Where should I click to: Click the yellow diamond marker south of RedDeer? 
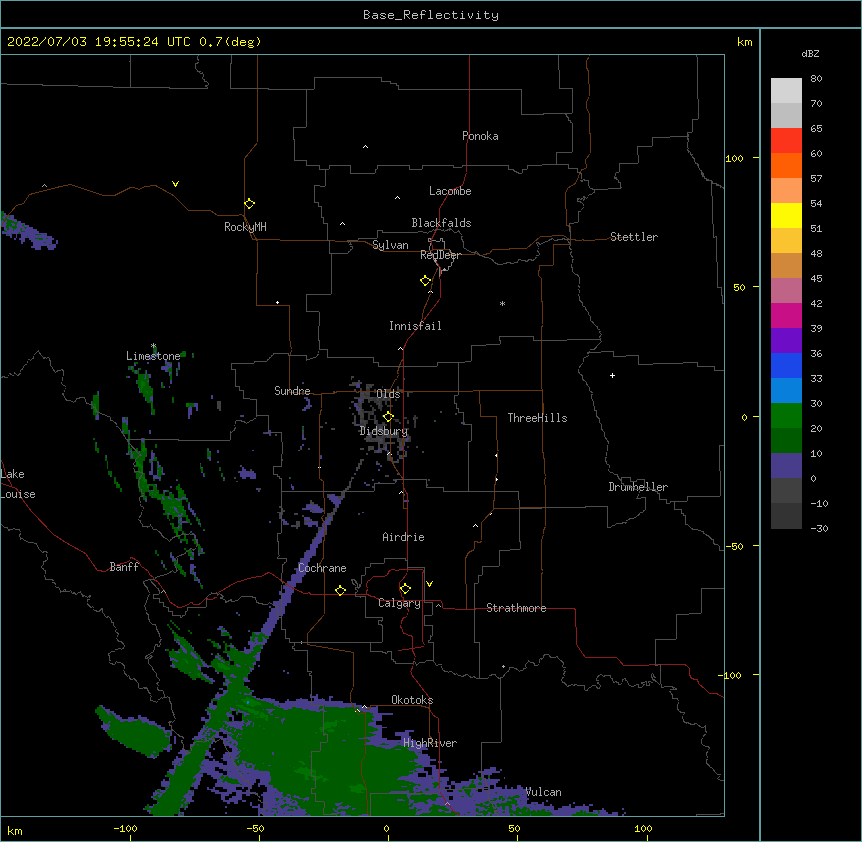tap(426, 281)
